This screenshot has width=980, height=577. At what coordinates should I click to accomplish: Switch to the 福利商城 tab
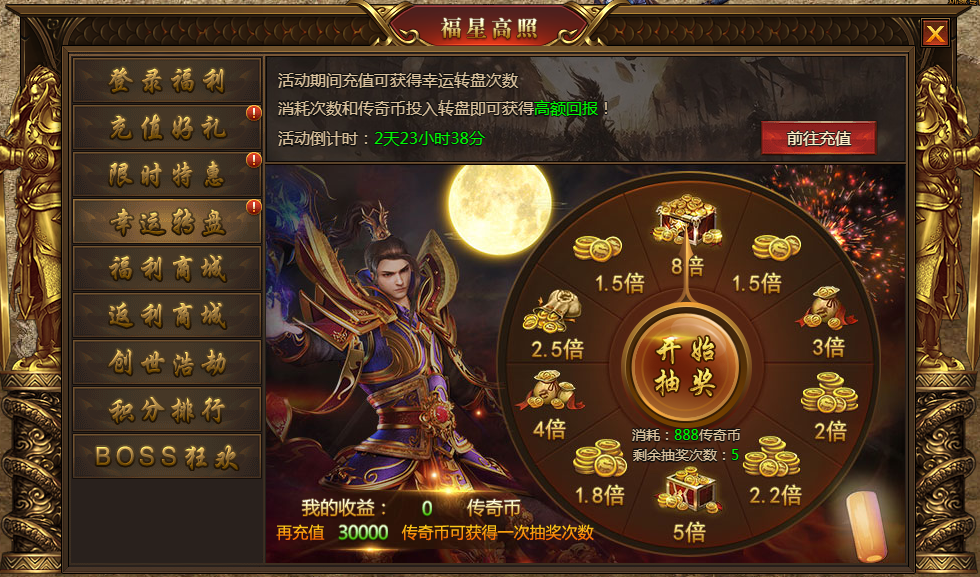[x=167, y=268]
